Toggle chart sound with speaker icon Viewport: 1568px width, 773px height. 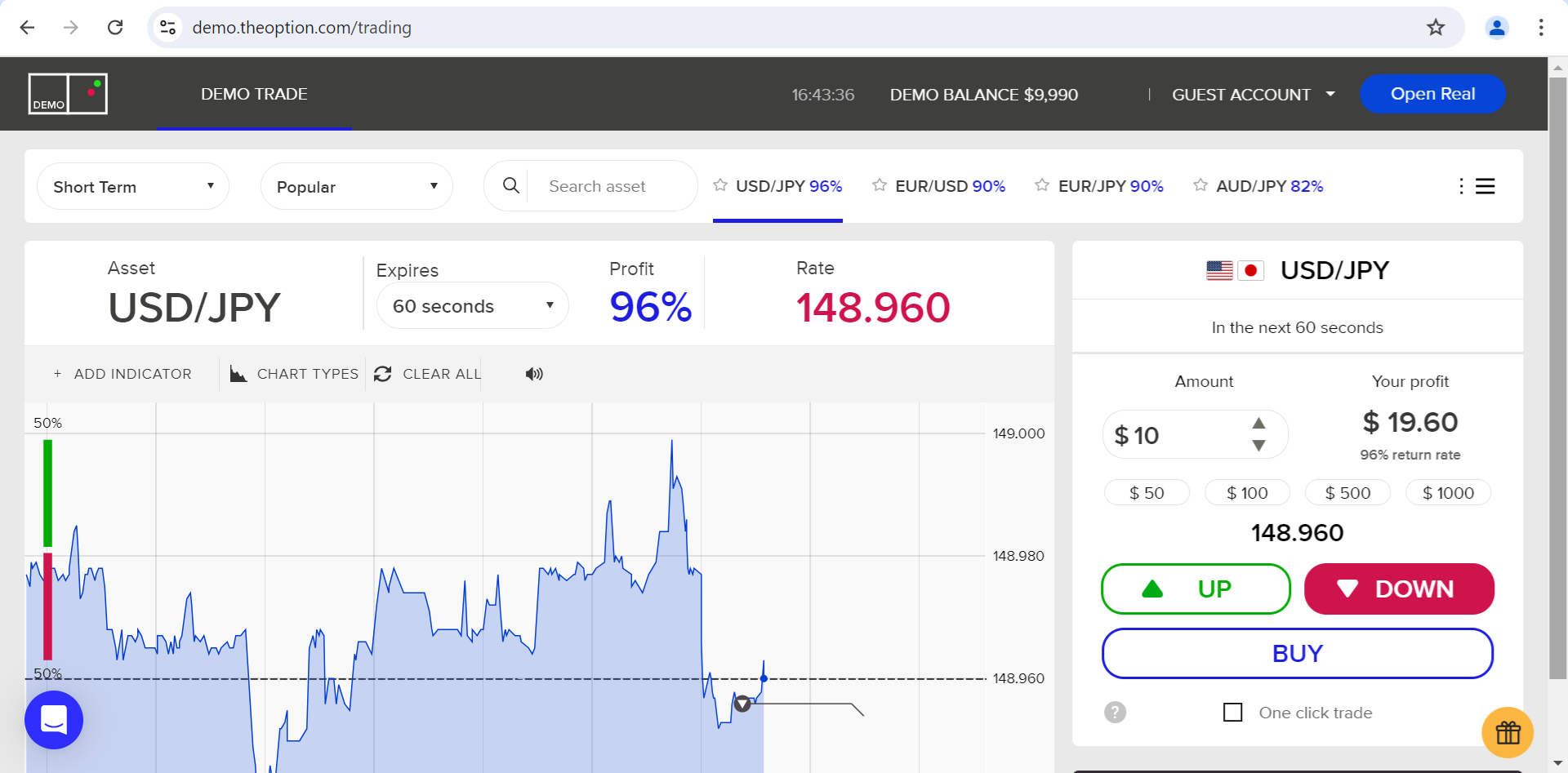tap(534, 374)
